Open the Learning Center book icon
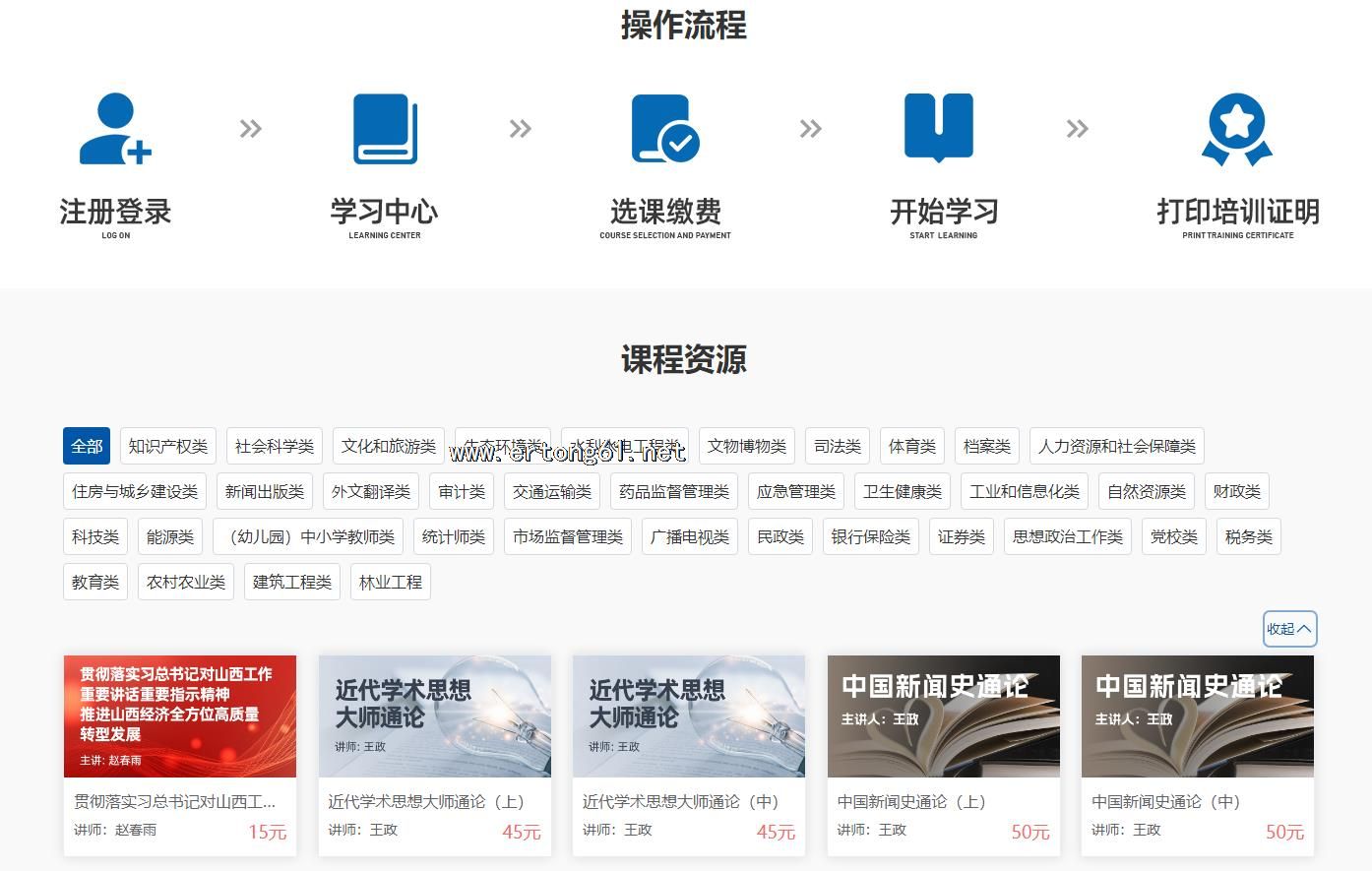This screenshot has height=871, width=1372. pos(385,129)
